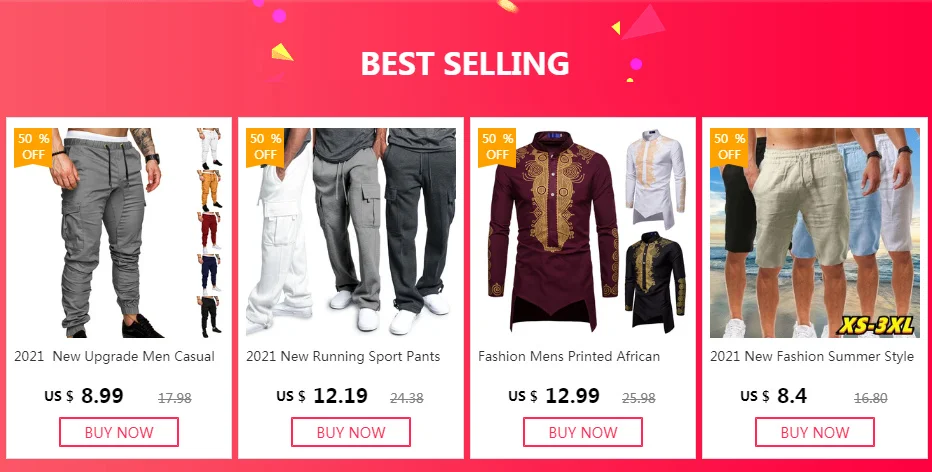Click the US $8.99 price

pyautogui.click(x=84, y=396)
